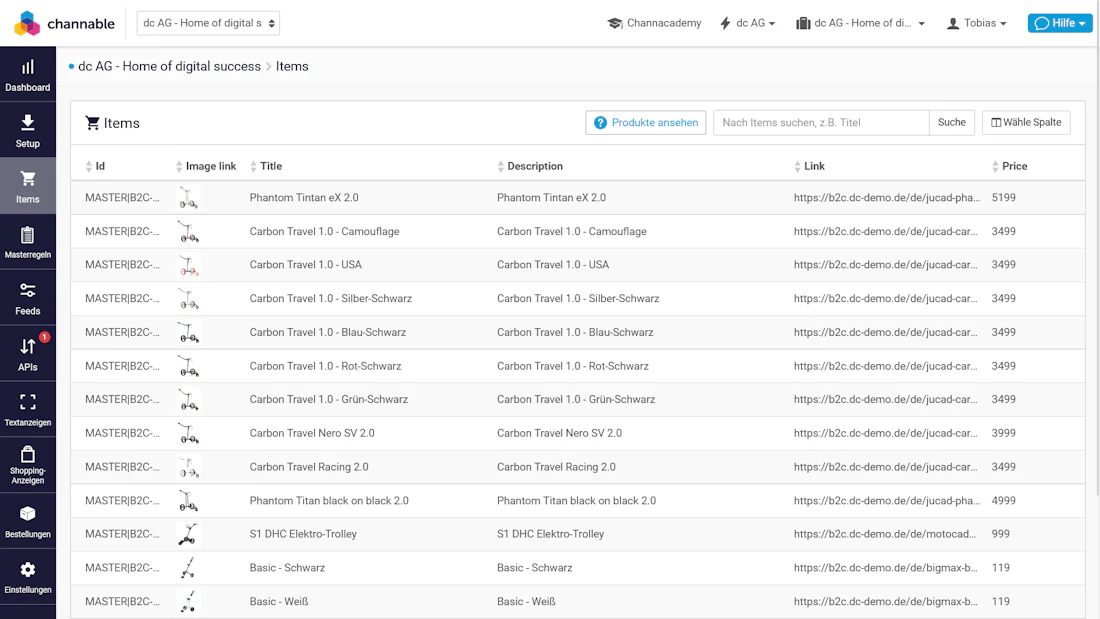
Task: Select title Carbon Travel 1.0 - Camouflage
Action: pos(324,232)
